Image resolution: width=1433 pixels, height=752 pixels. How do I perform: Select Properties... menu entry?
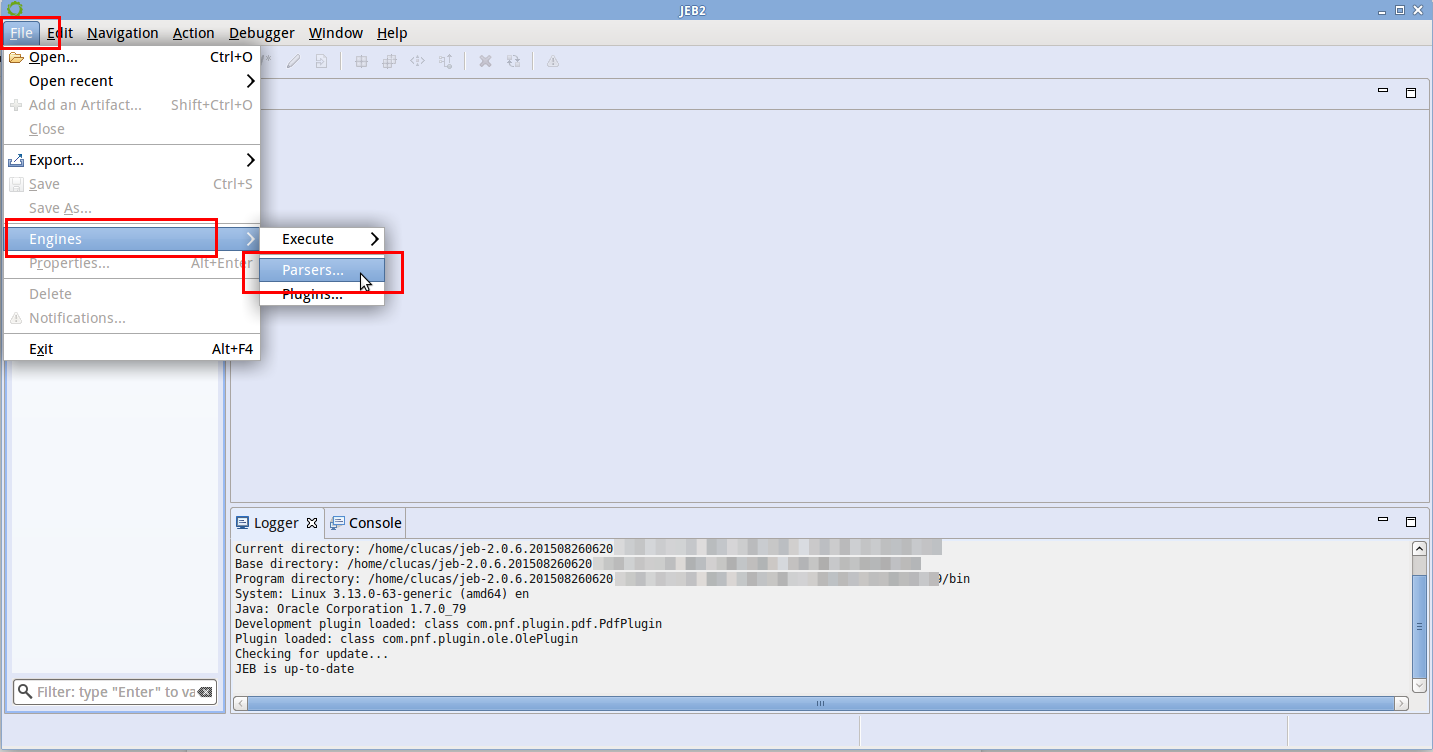[132, 263]
